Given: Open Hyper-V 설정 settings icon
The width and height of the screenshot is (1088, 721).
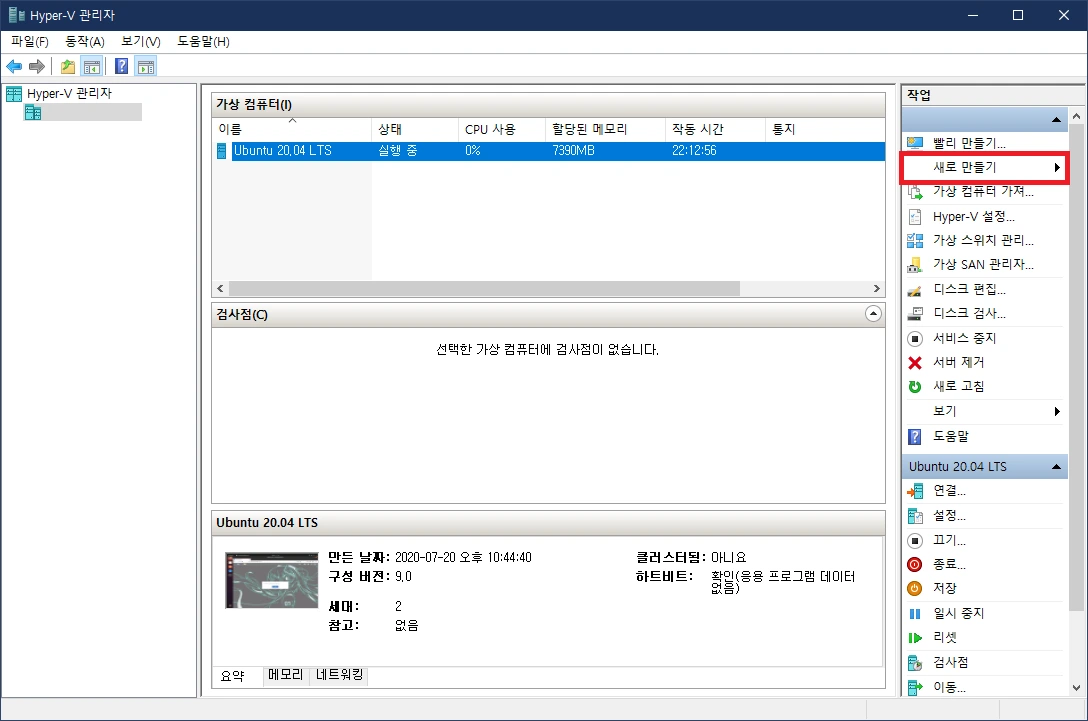Looking at the screenshot, I should (915, 217).
